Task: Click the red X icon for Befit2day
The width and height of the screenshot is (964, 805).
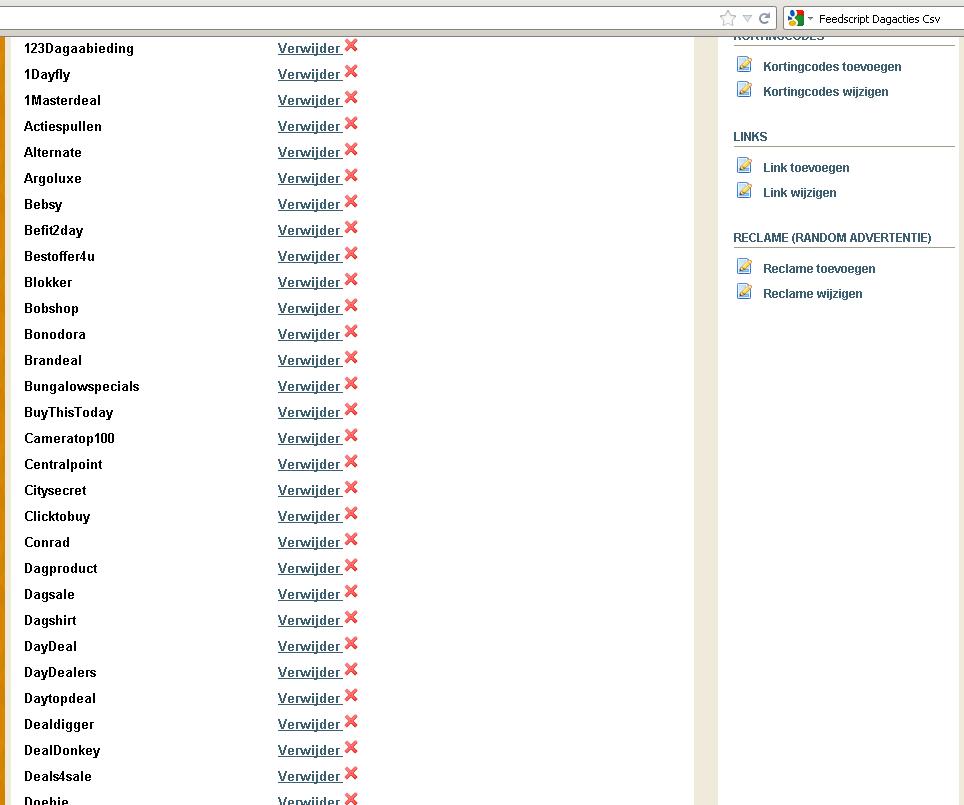Action: pos(351,228)
